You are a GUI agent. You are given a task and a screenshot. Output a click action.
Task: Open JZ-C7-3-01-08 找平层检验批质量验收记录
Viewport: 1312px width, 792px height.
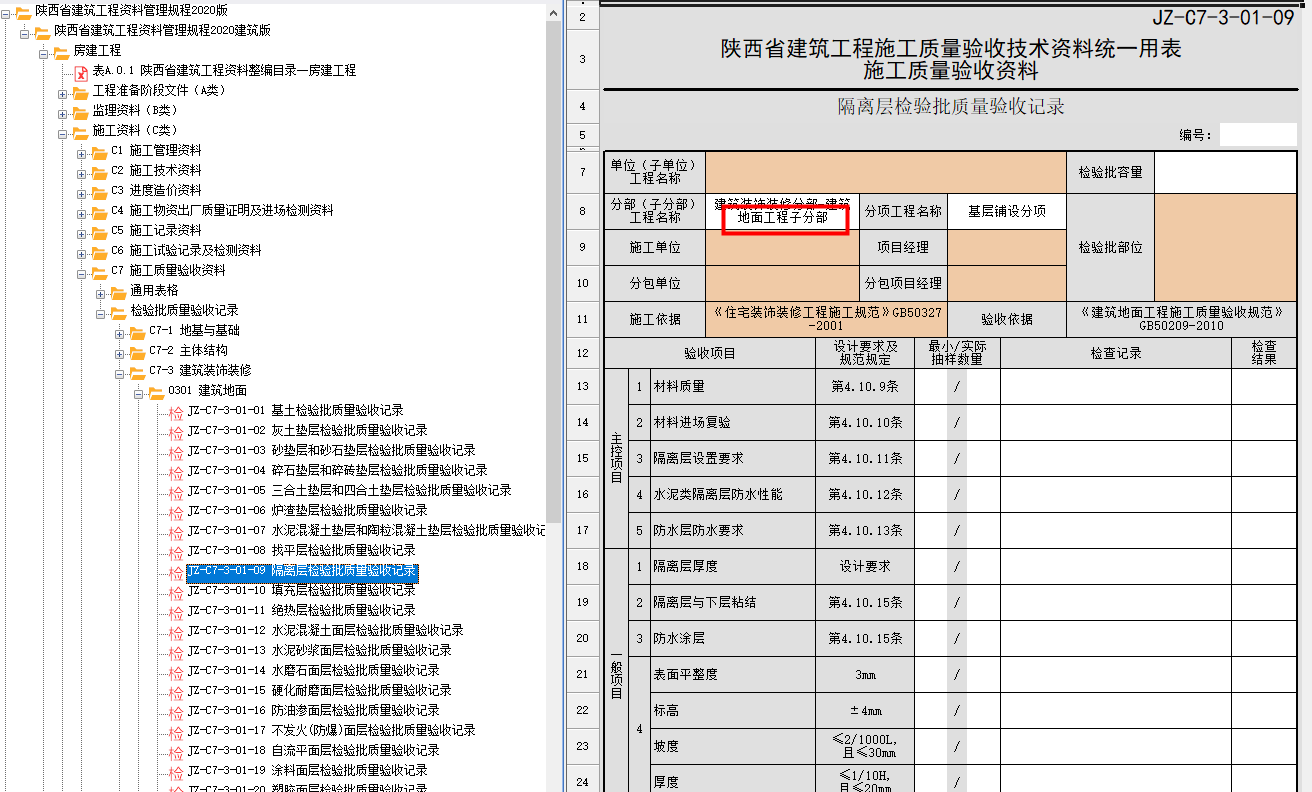(x=301, y=550)
